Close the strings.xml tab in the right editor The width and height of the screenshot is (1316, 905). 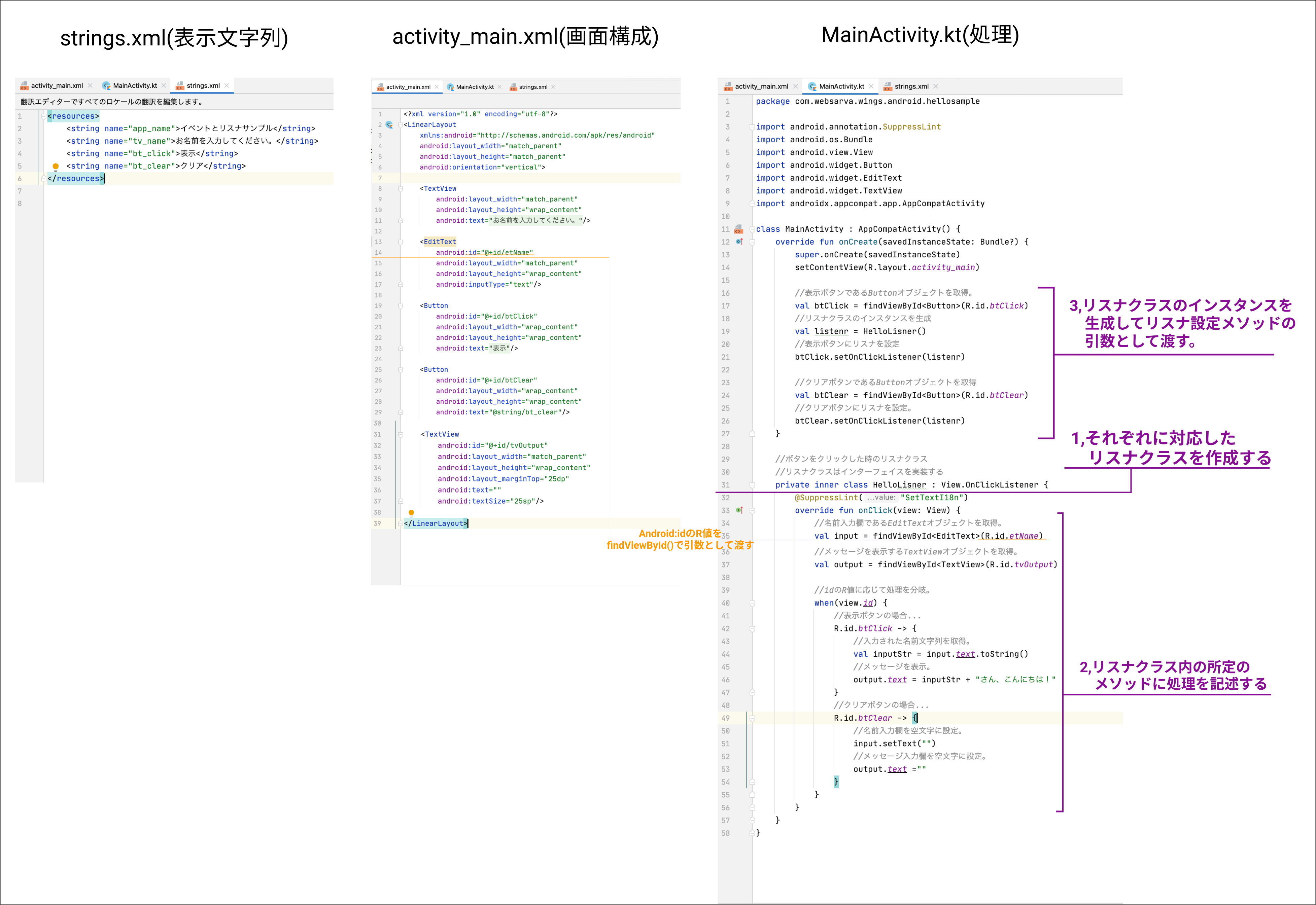pyautogui.click(x=936, y=87)
